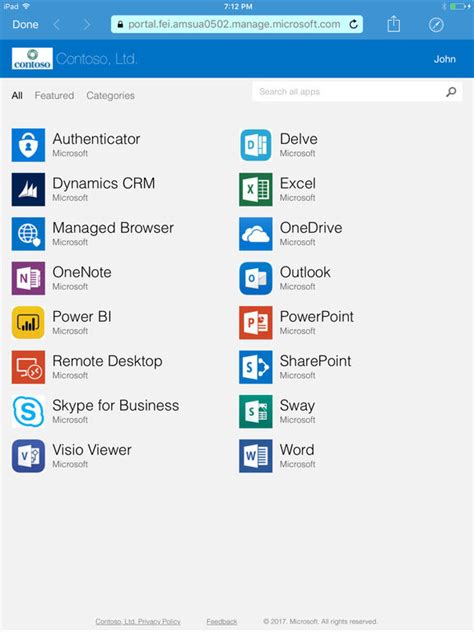Click the OneNote title text

pos(82,272)
